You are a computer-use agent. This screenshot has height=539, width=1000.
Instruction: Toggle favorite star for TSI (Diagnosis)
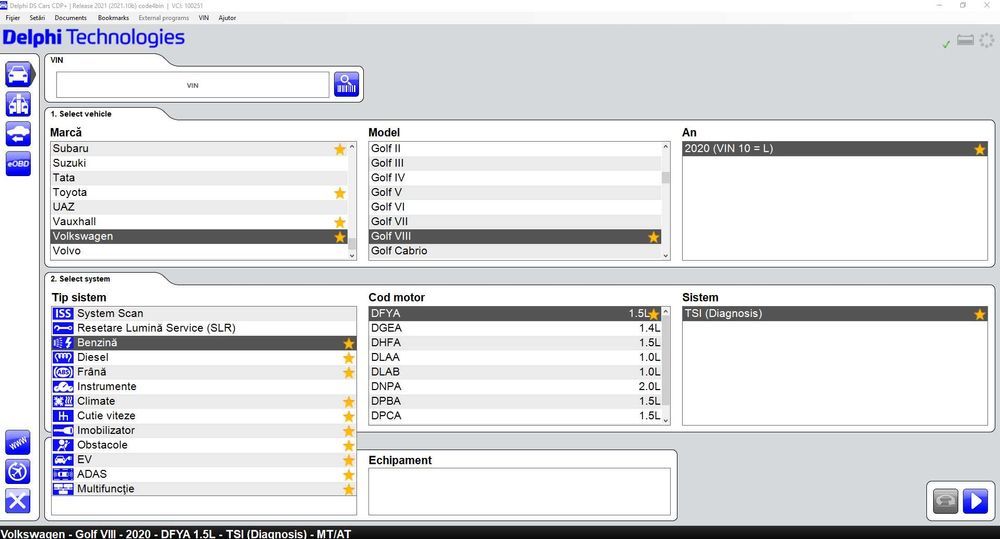click(x=980, y=314)
